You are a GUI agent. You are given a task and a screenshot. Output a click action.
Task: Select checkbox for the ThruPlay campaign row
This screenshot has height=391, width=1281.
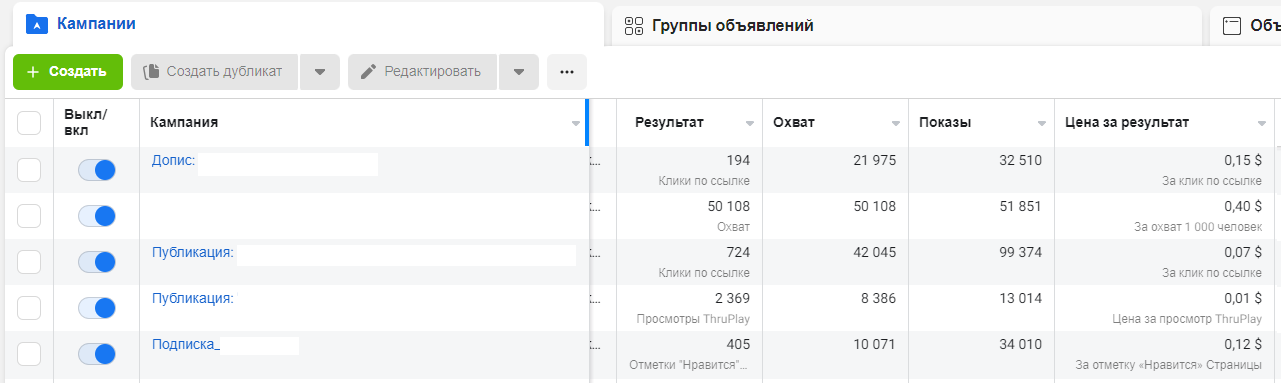(x=29, y=308)
